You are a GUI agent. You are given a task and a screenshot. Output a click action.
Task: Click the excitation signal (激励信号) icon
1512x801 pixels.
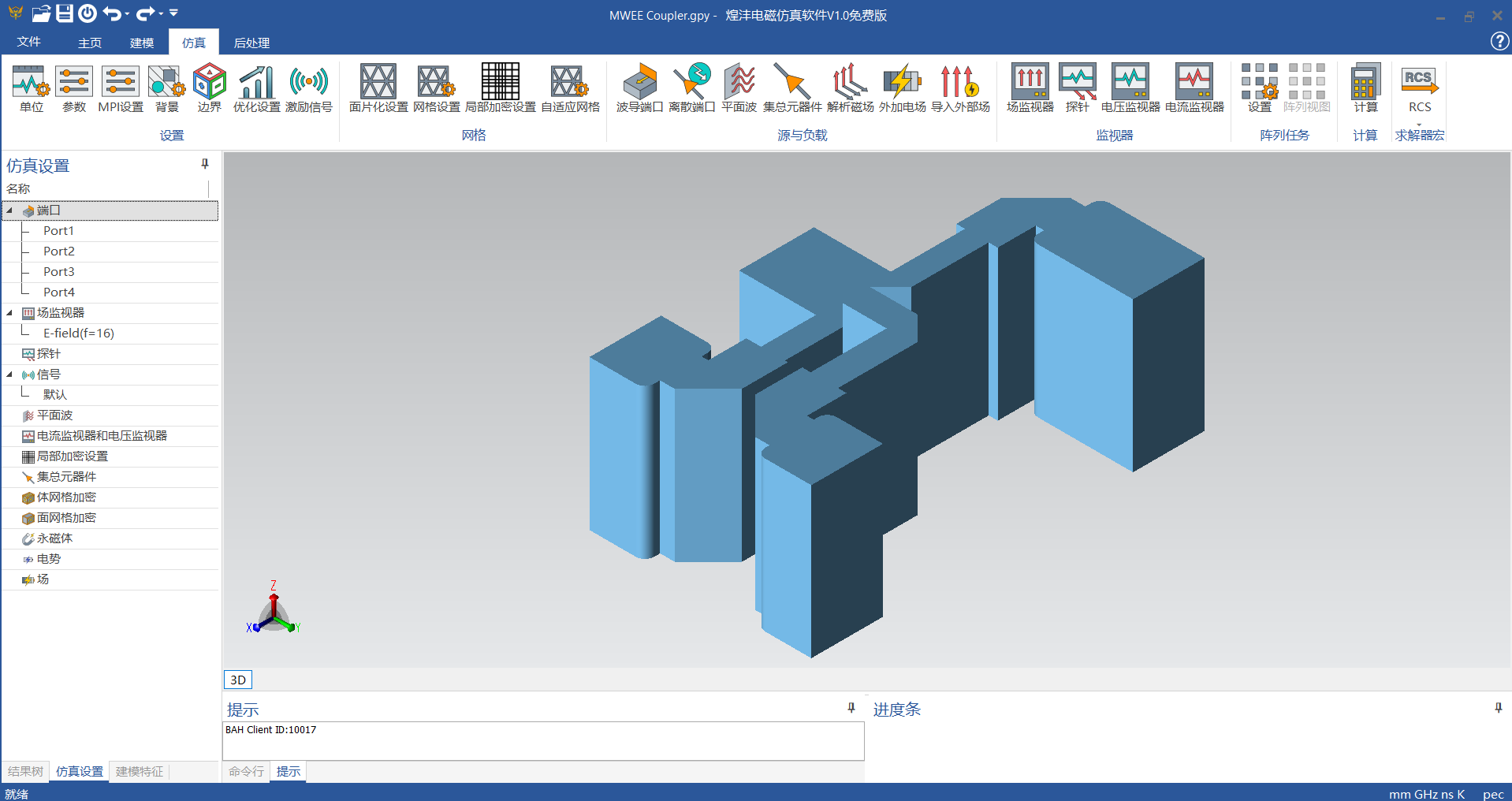(308, 82)
